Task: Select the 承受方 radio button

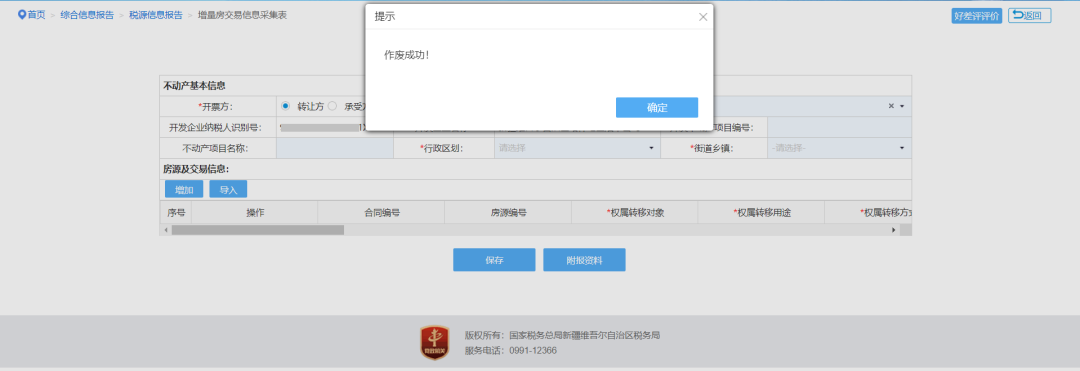Action: (333, 106)
